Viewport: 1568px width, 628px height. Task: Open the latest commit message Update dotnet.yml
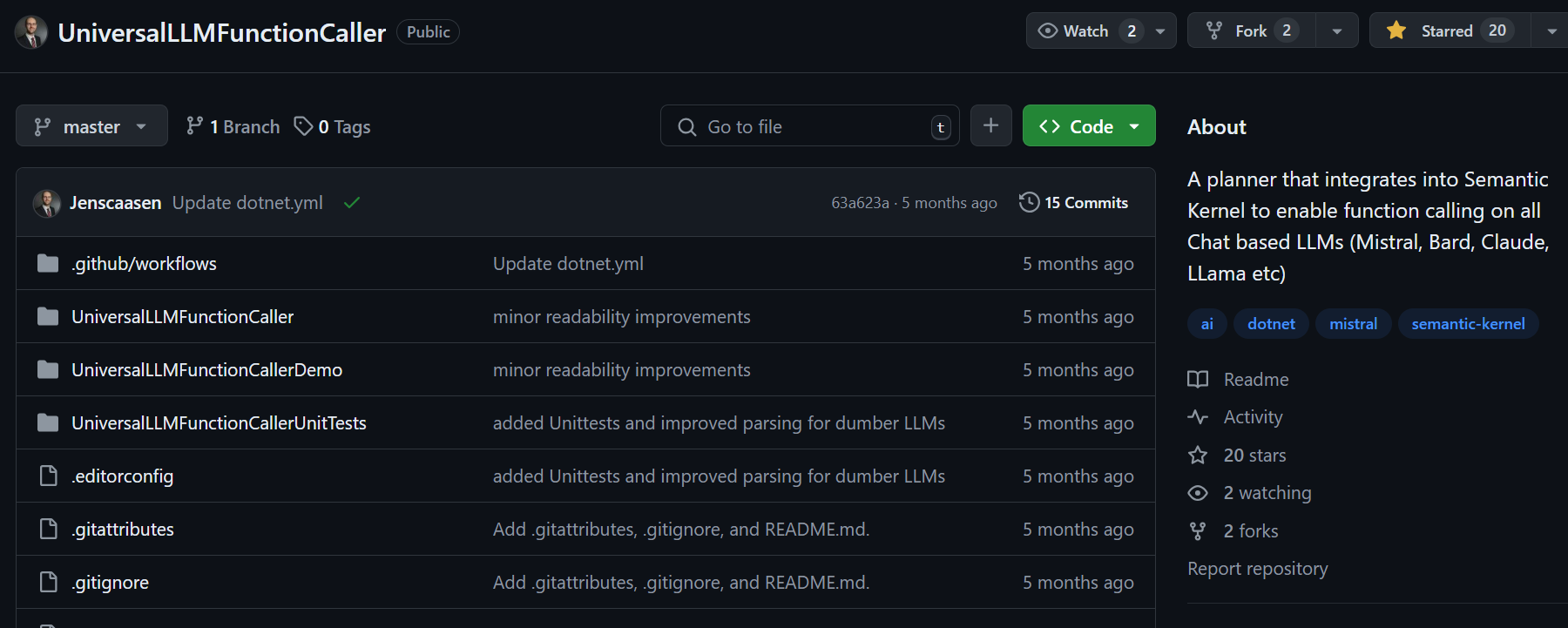click(247, 203)
